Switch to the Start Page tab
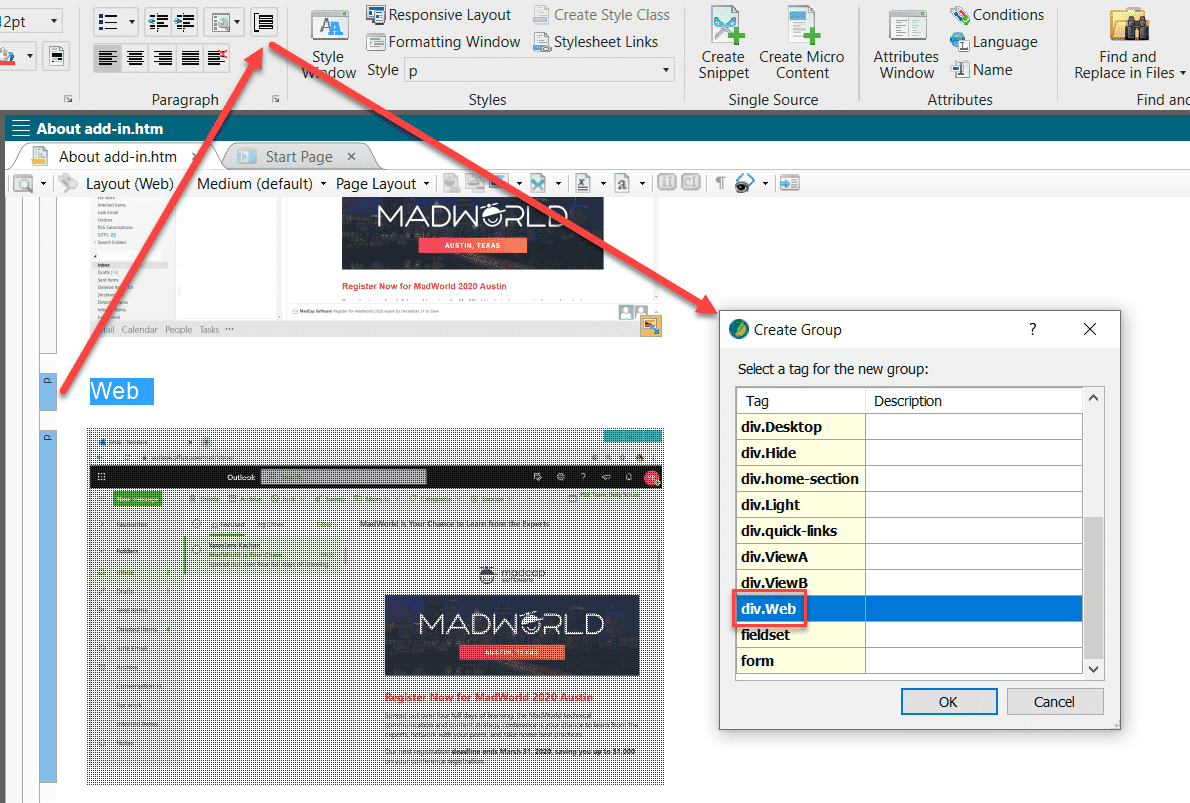The width and height of the screenshot is (1190, 803). [x=299, y=156]
